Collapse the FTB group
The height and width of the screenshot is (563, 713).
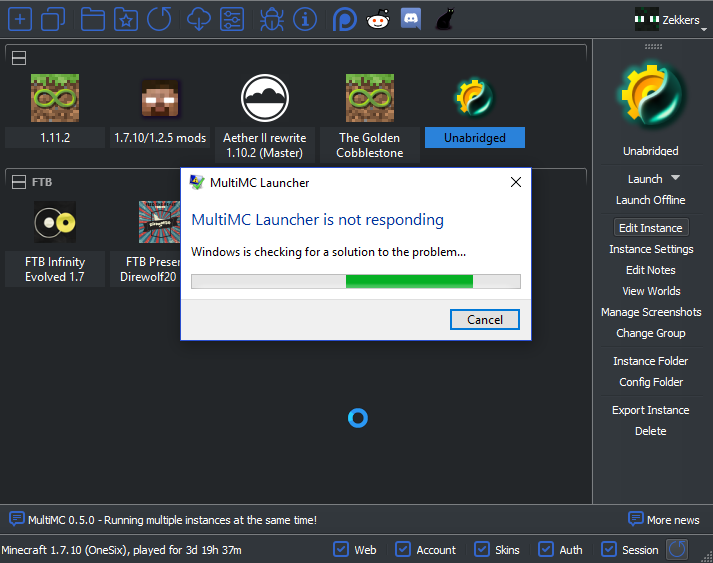19,182
